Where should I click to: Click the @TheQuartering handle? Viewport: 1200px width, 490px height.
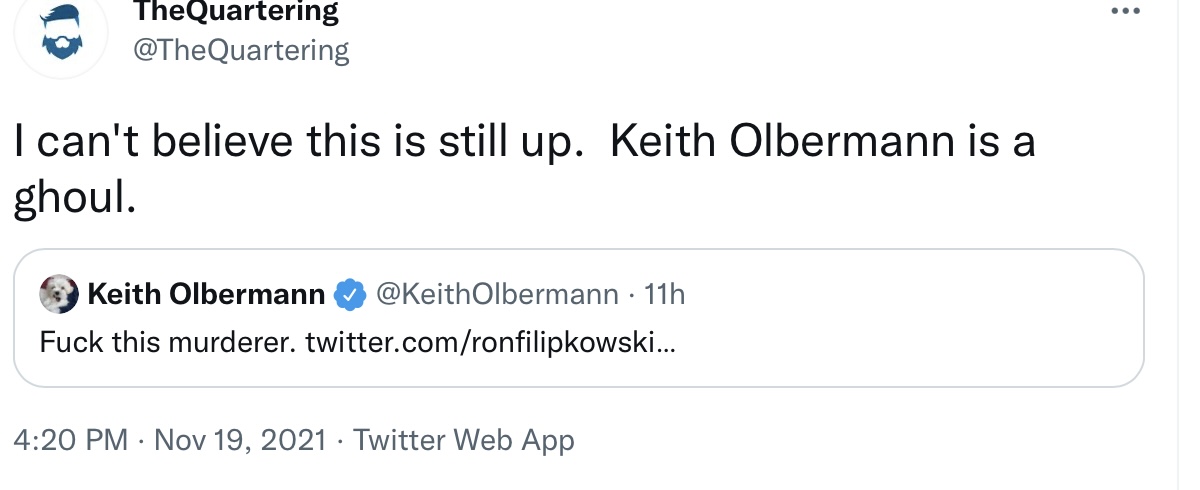click(241, 51)
